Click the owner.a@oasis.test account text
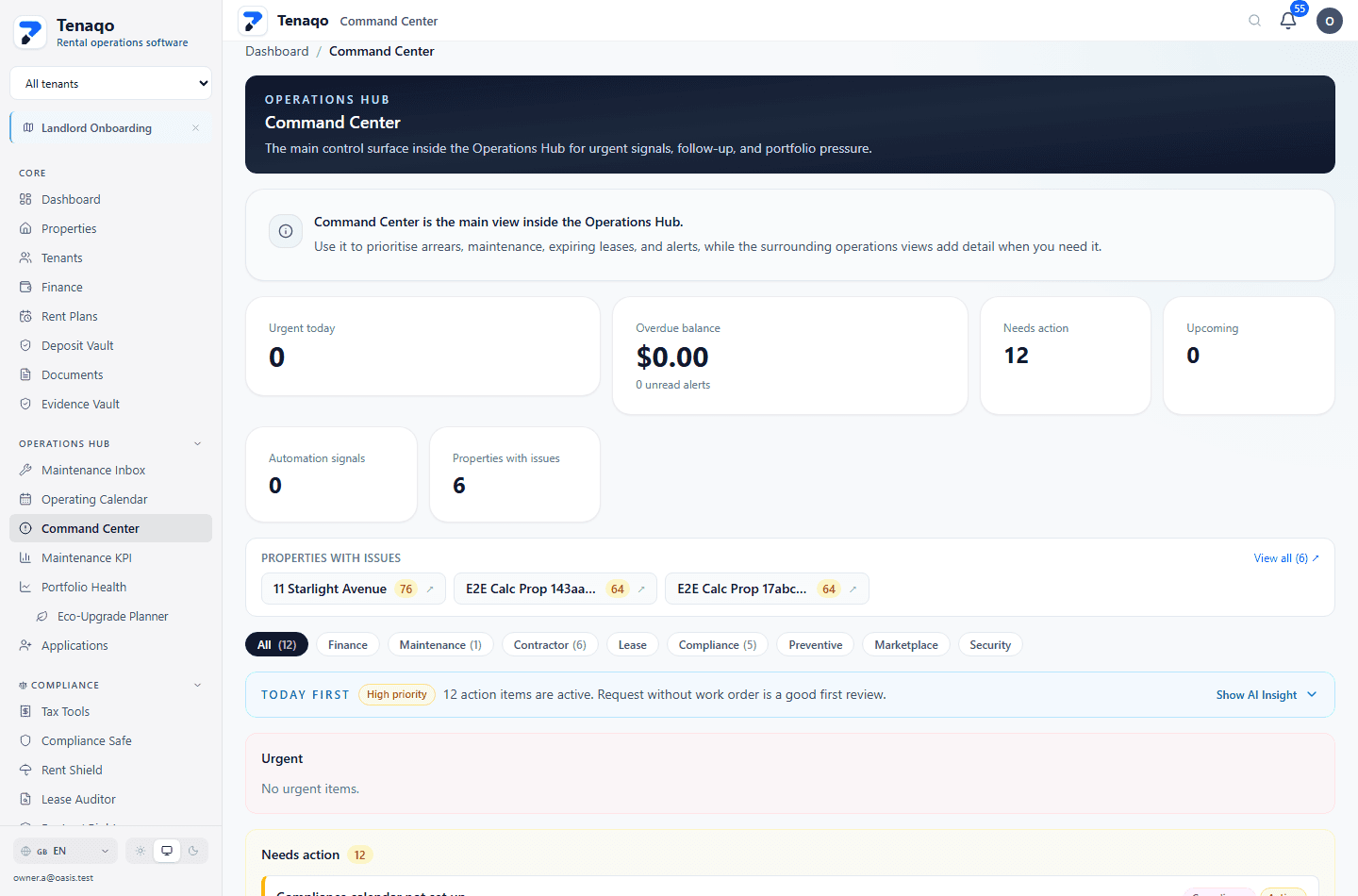Screen dimensions: 1358x896 tap(53, 877)
